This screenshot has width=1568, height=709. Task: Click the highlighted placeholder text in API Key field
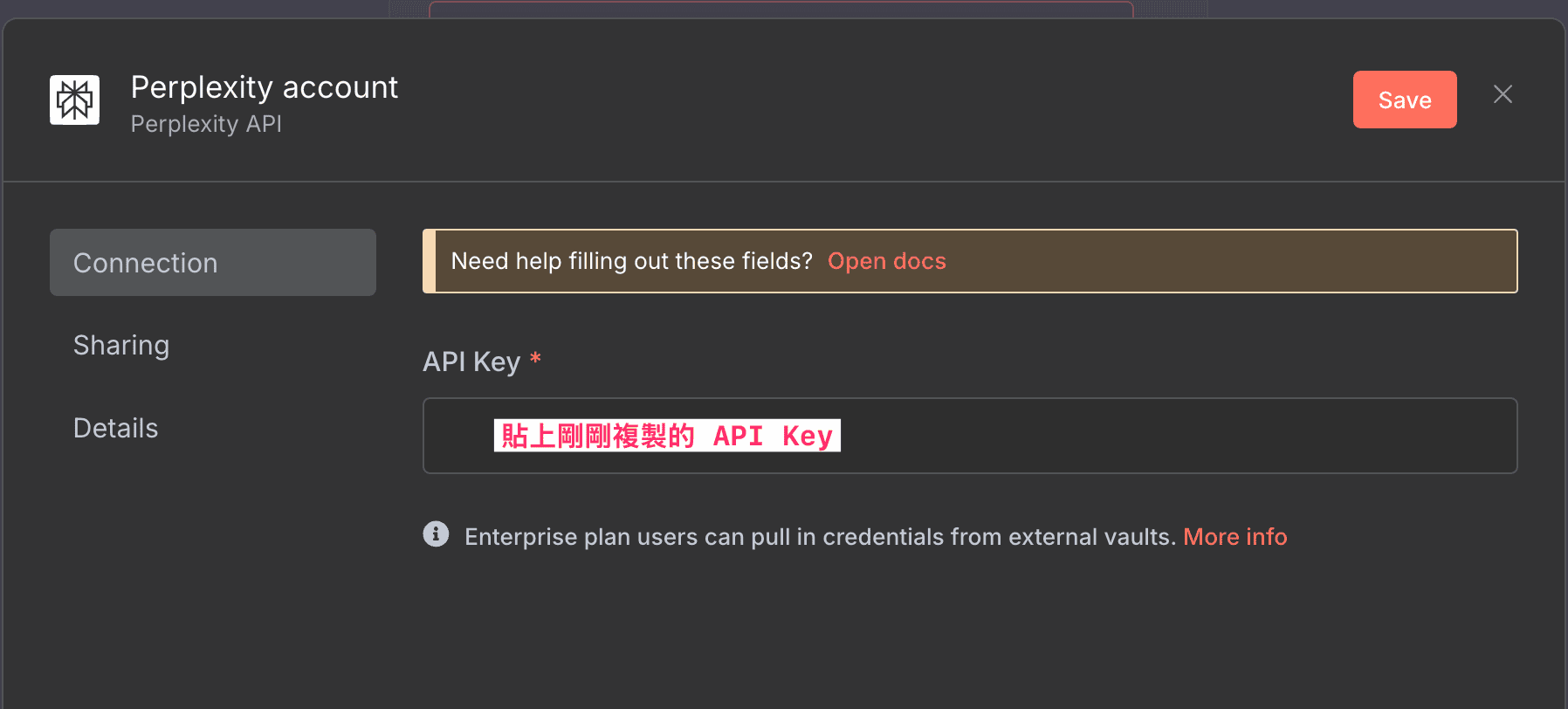click(x=666, y=436)
